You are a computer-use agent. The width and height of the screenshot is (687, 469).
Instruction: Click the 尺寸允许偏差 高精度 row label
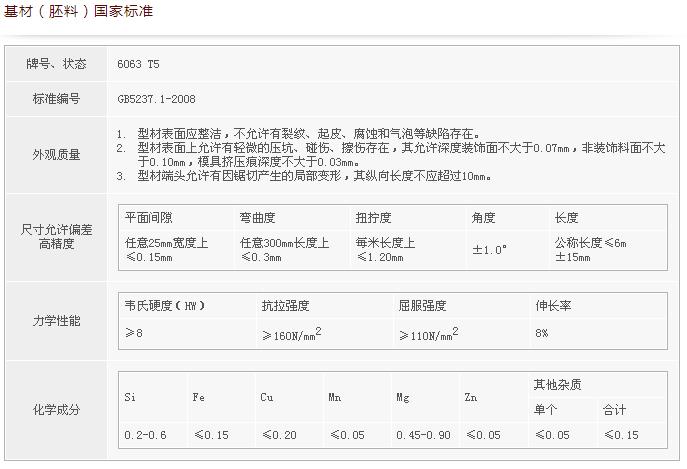[56, 236]
